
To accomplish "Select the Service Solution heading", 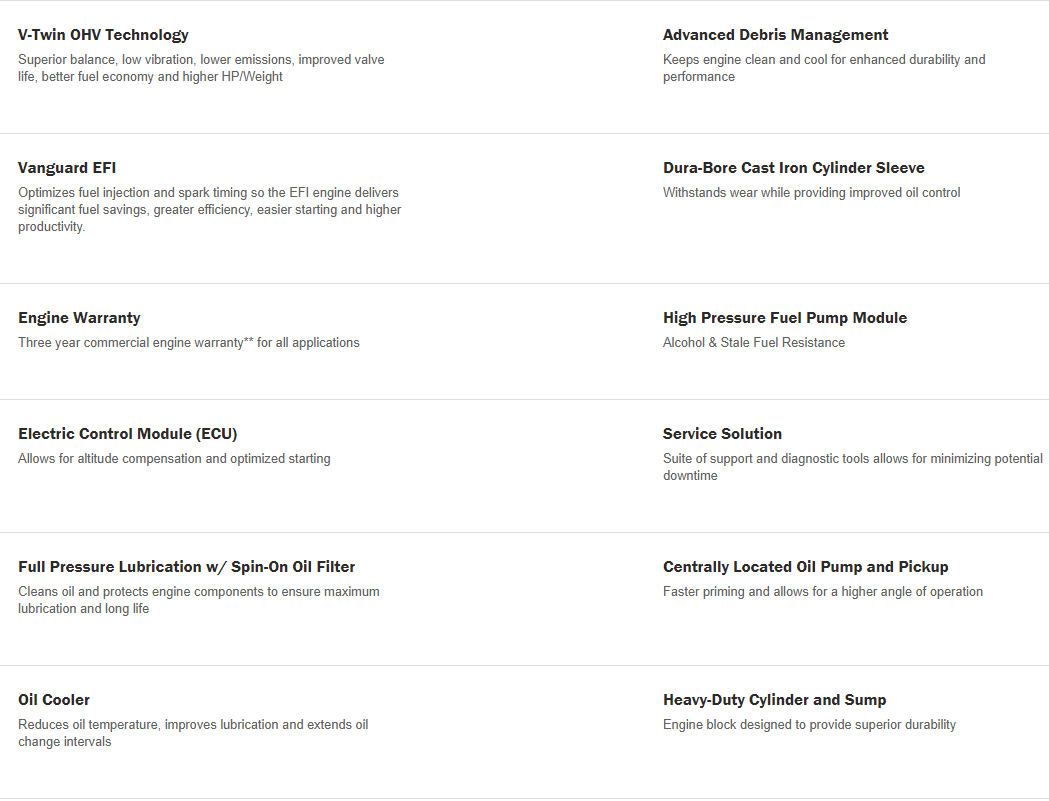I will click(x=722, y=434).
